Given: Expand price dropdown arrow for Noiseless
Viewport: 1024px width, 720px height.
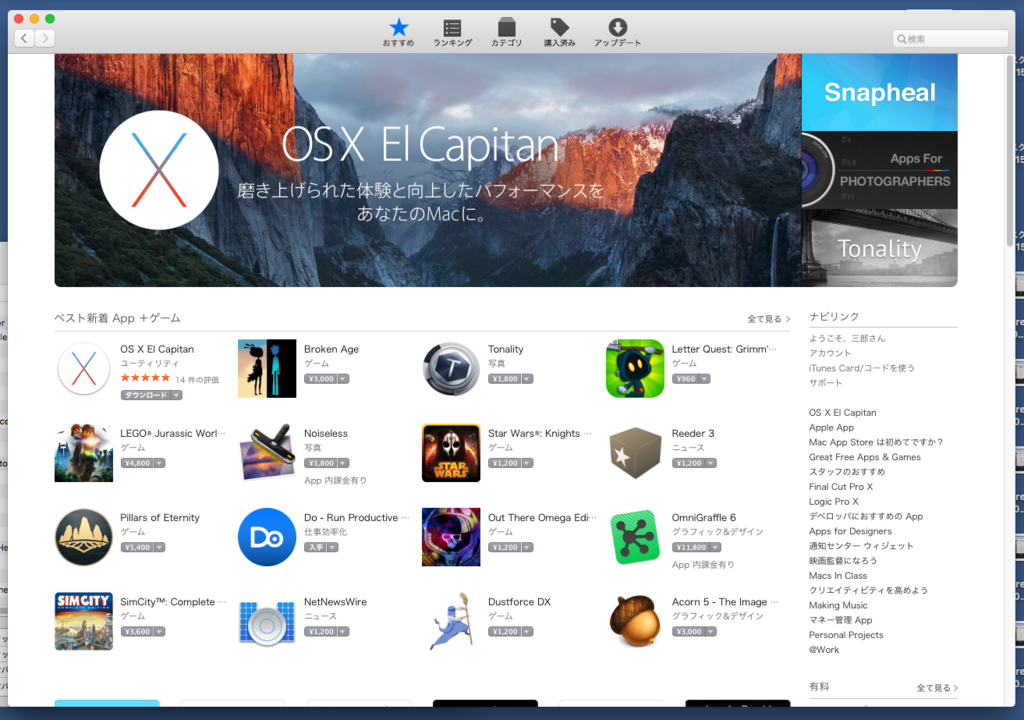Looking at the screenshot, I should click(343, 463).
